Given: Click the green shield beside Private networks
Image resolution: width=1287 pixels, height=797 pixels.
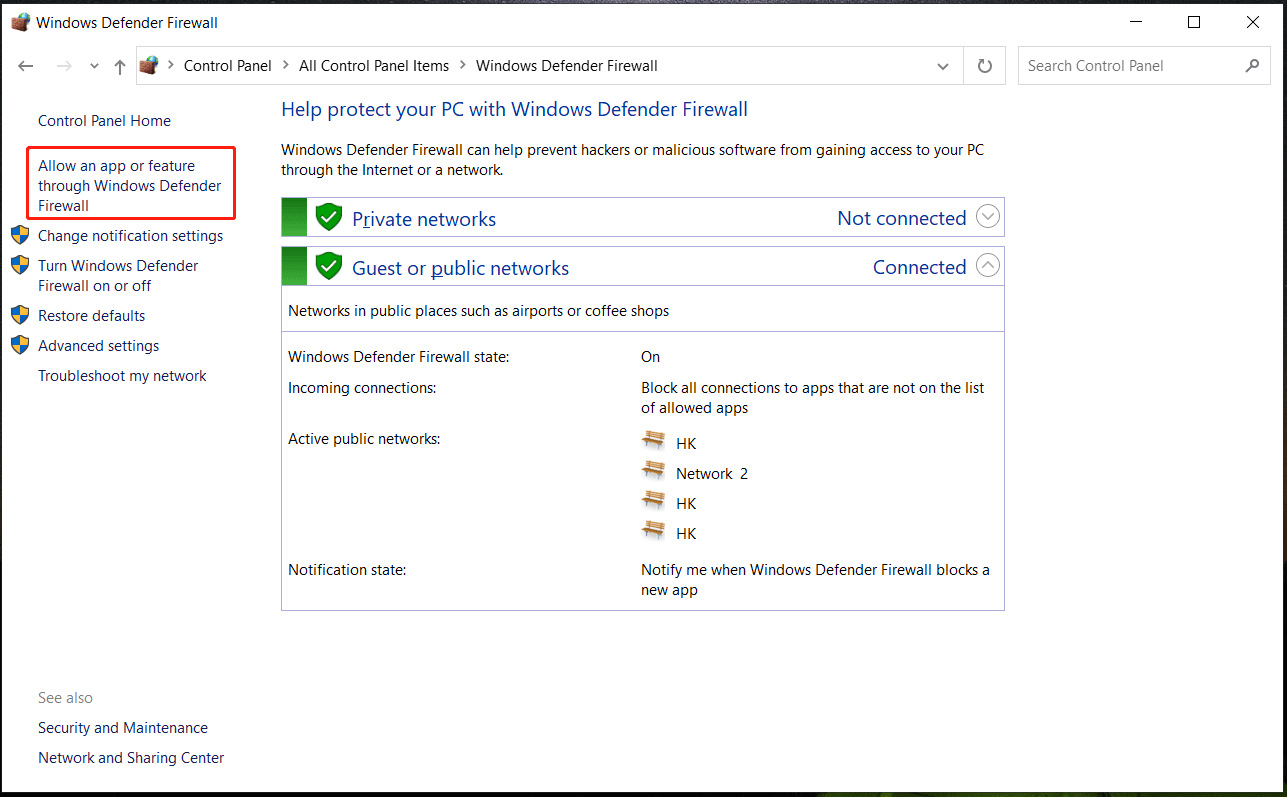Looking at the screenshot, I should 329,217.
